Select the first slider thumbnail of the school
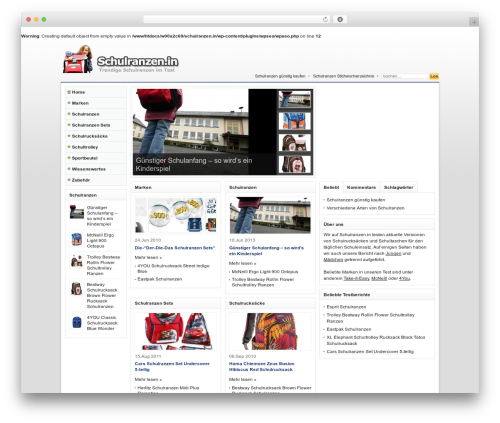The width and height of the screenshot is (500, 423). (x=295, y=99)
